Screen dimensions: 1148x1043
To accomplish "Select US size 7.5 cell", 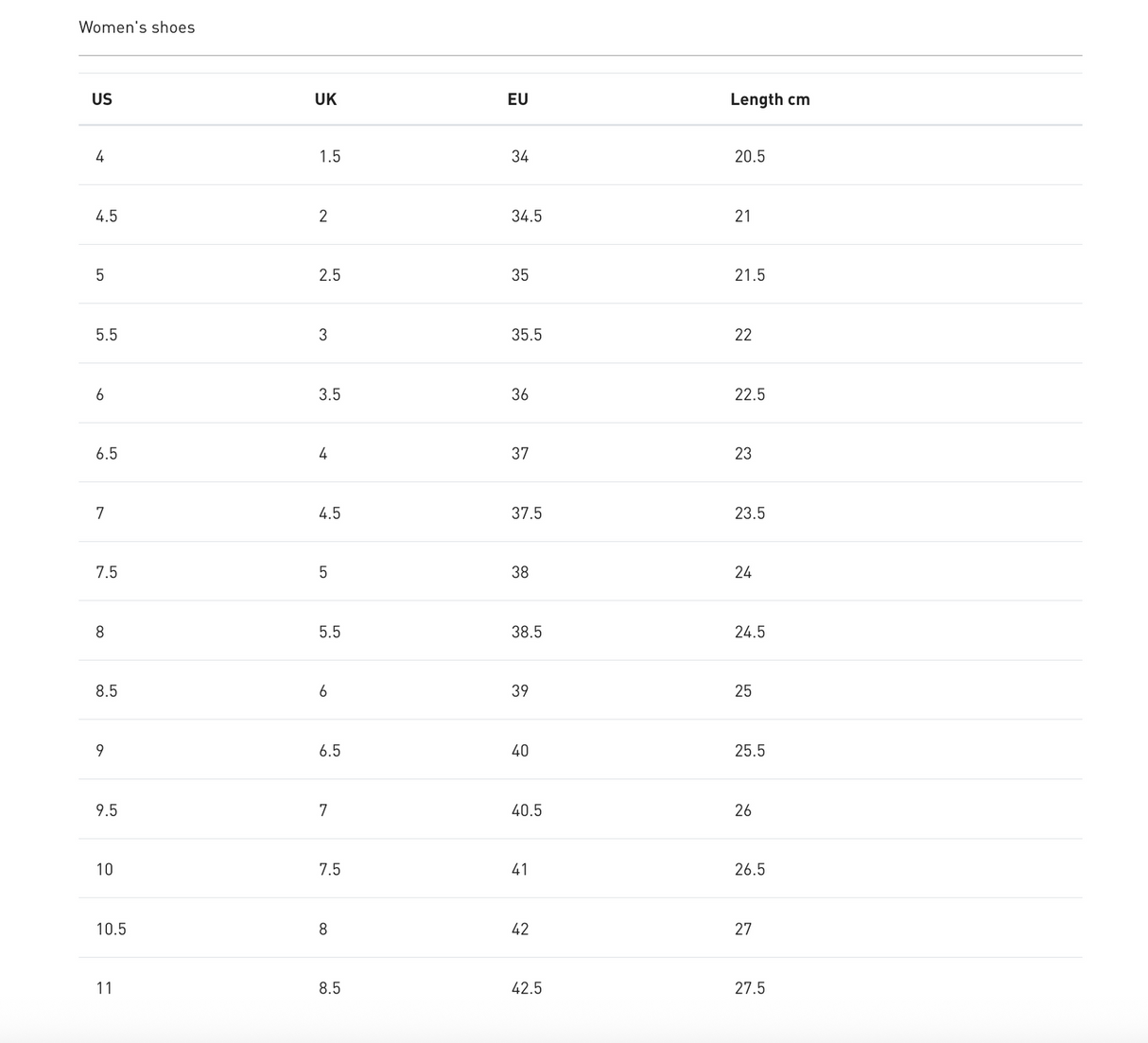I will (107, 572).
